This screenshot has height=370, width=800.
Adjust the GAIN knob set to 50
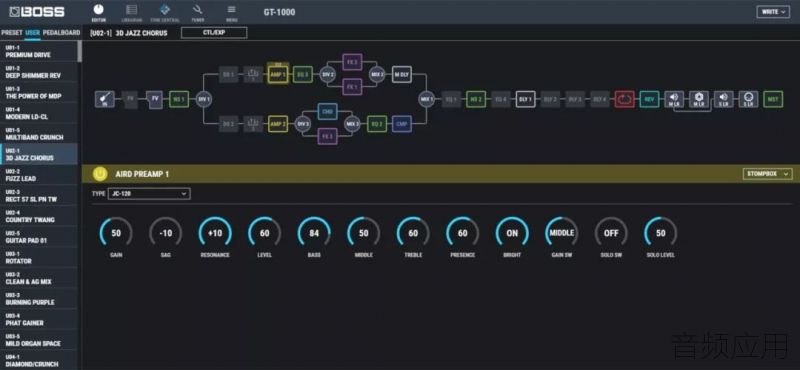(116, 233)
